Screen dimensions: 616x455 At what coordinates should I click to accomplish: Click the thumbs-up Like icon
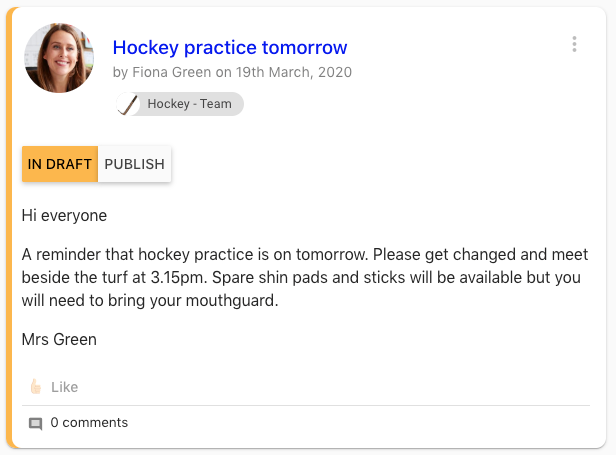tap(36, 387)
